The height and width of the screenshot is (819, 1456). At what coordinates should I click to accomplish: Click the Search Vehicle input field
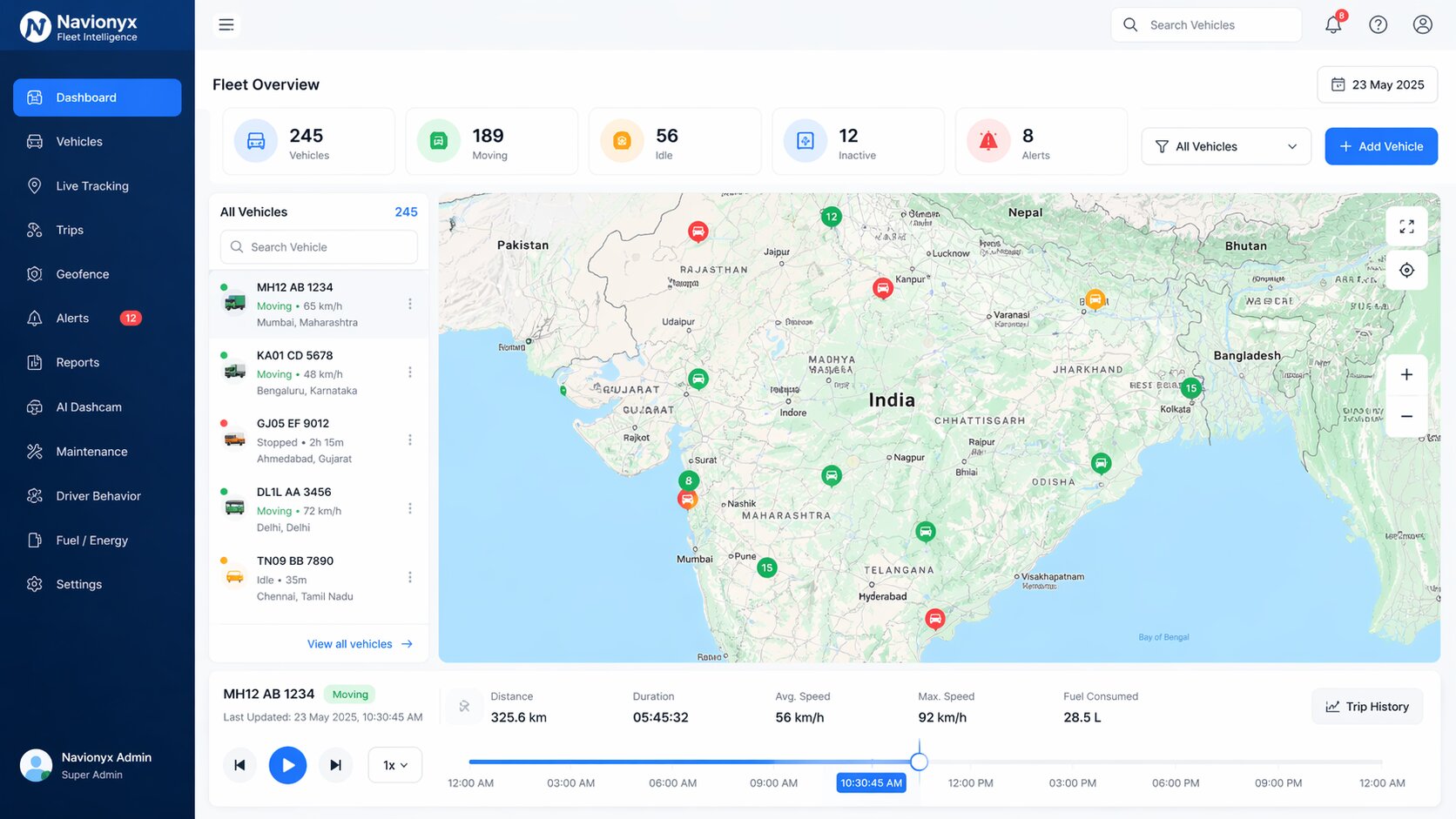click(x=318, y=246)
